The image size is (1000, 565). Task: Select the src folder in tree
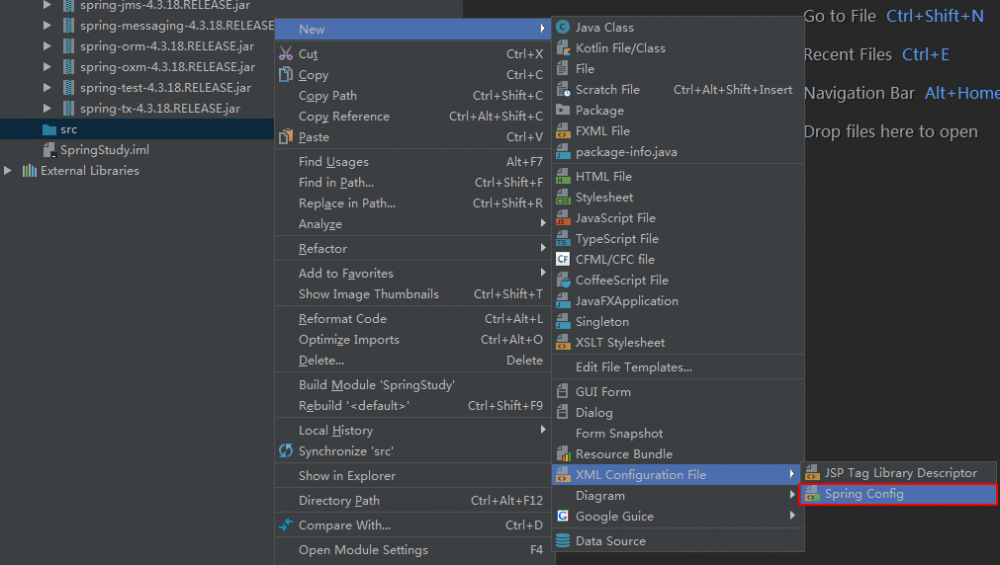(x=68, y=129)
